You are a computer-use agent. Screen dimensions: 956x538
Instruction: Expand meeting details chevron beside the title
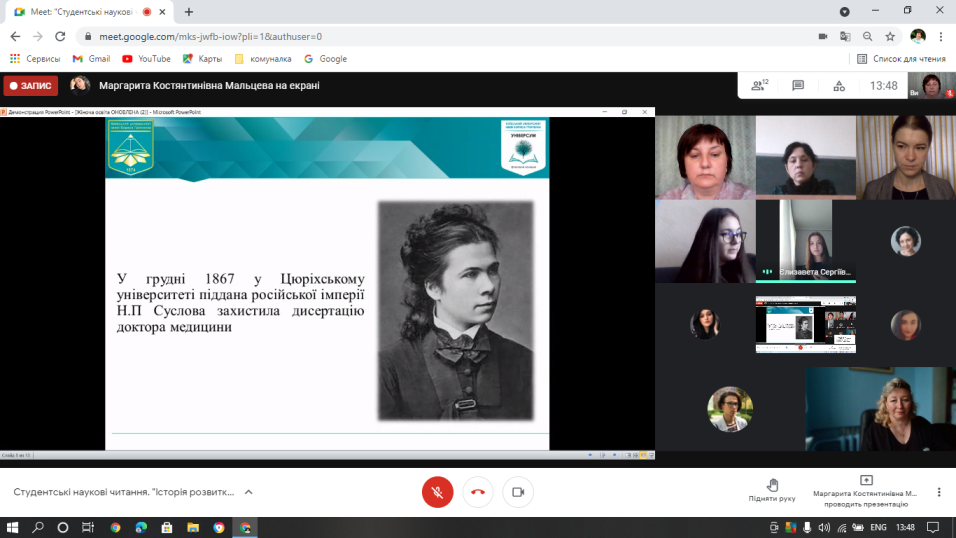249,492
